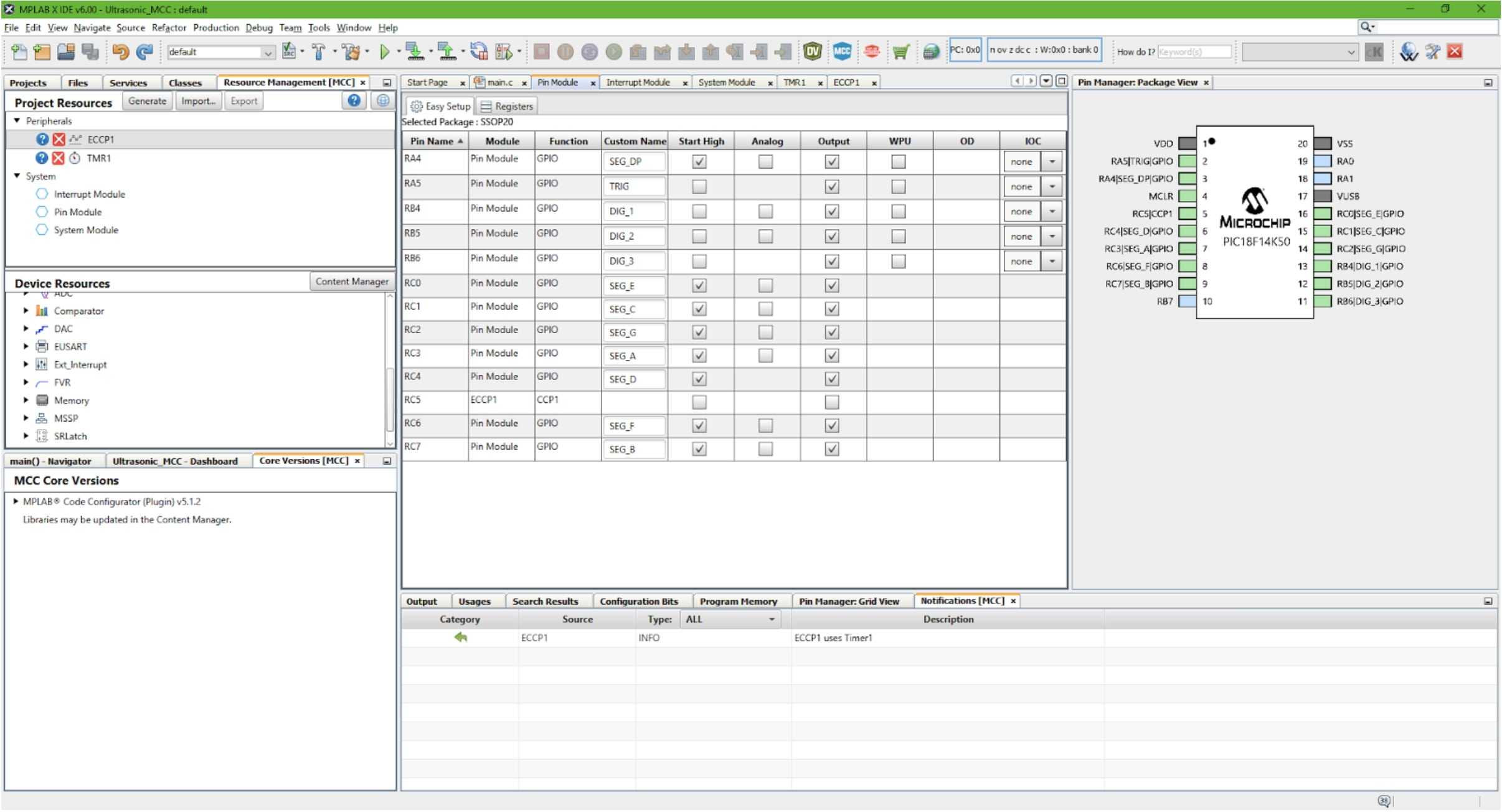1502x812 pixels.
Task: Open the Debug menu
Action: (x=258, y=28)
